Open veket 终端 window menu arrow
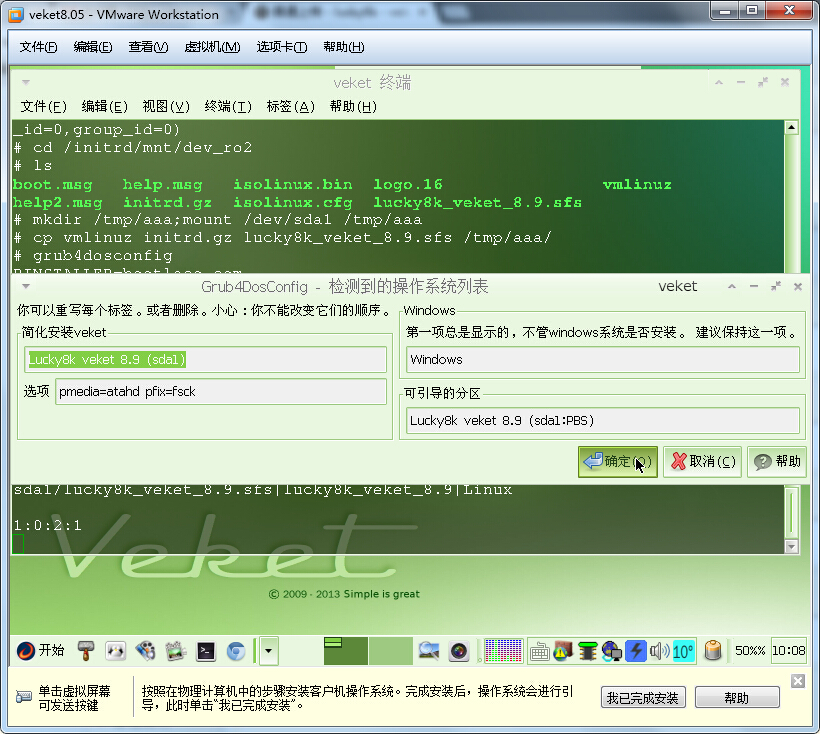The image size is (820, 734). 26,82
